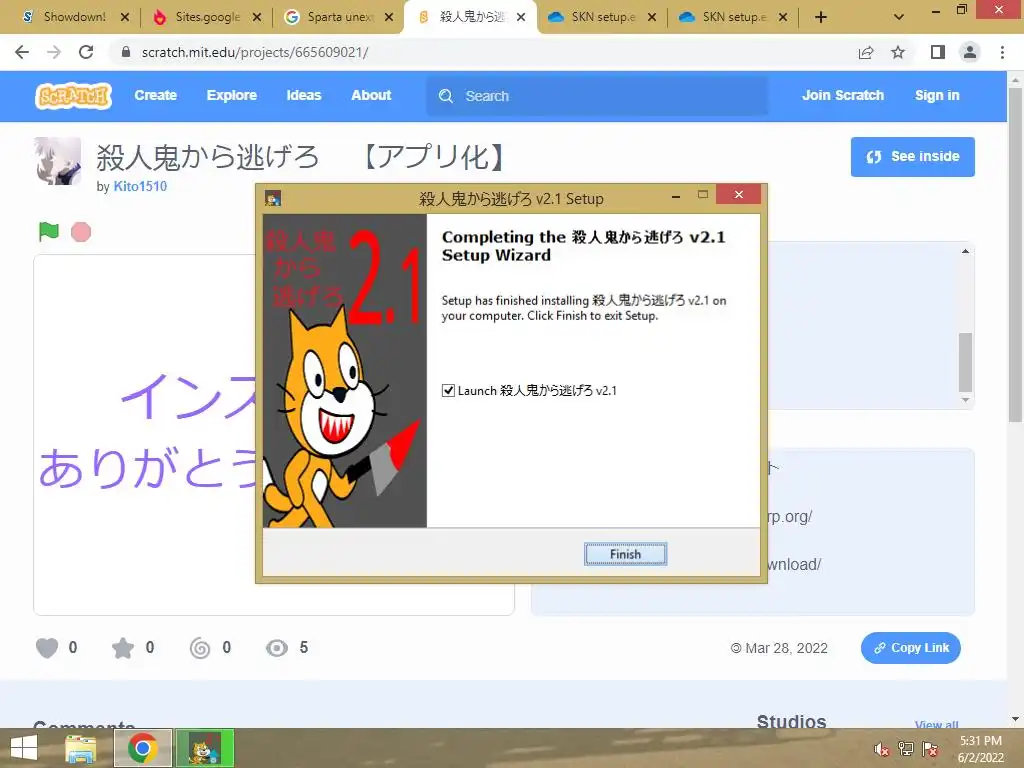This screenshot has height=768, width=1024.
Task: Click the page vertical scrollbar thumb
Action: pos(1015,255)
